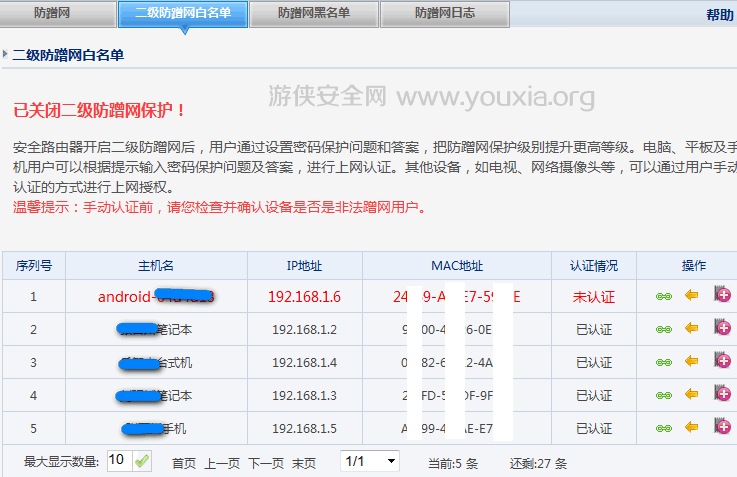Jump to 末页 last page
The height and width of the screenshot is (477, 737).
point(304,464)
